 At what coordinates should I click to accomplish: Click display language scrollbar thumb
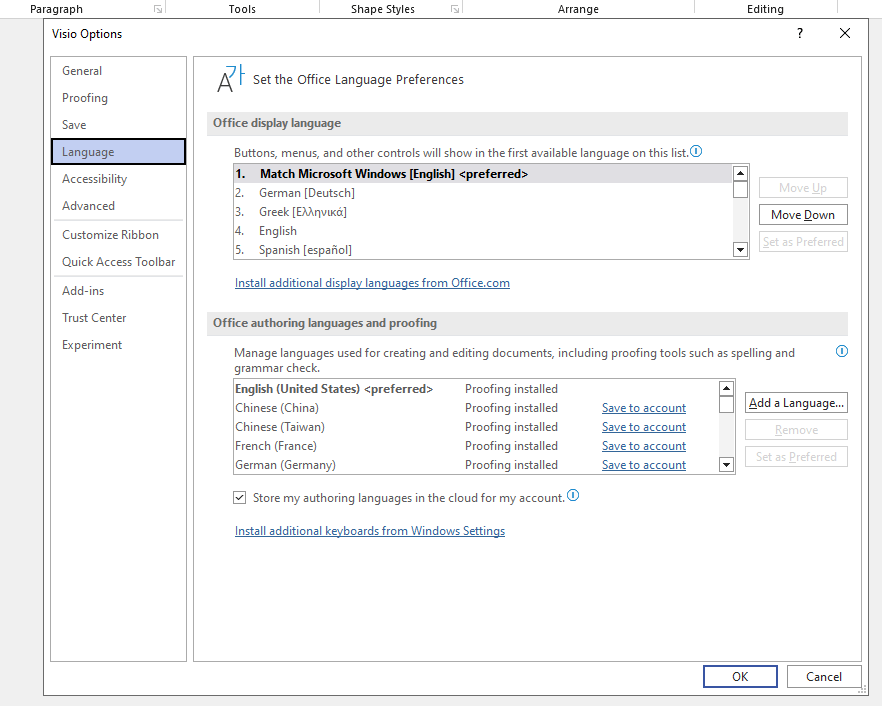point(740,190)
